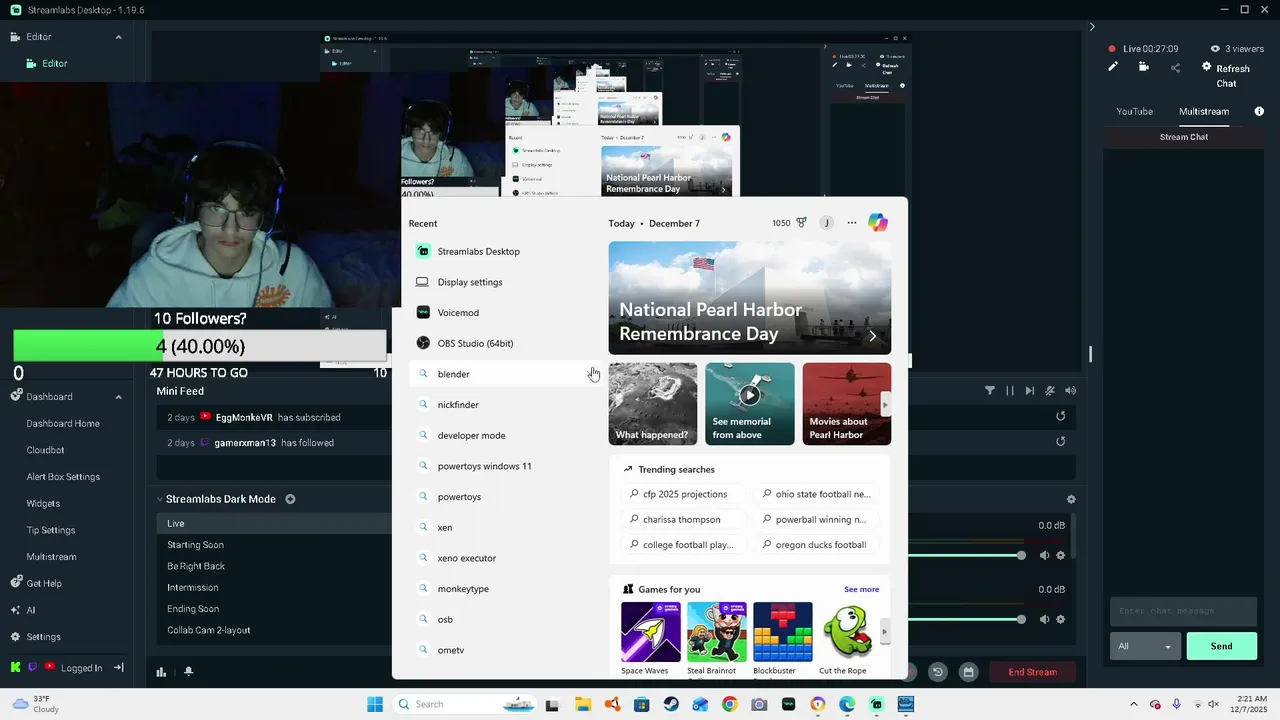Open the three-dot menu in search panel

click(852, 223)
